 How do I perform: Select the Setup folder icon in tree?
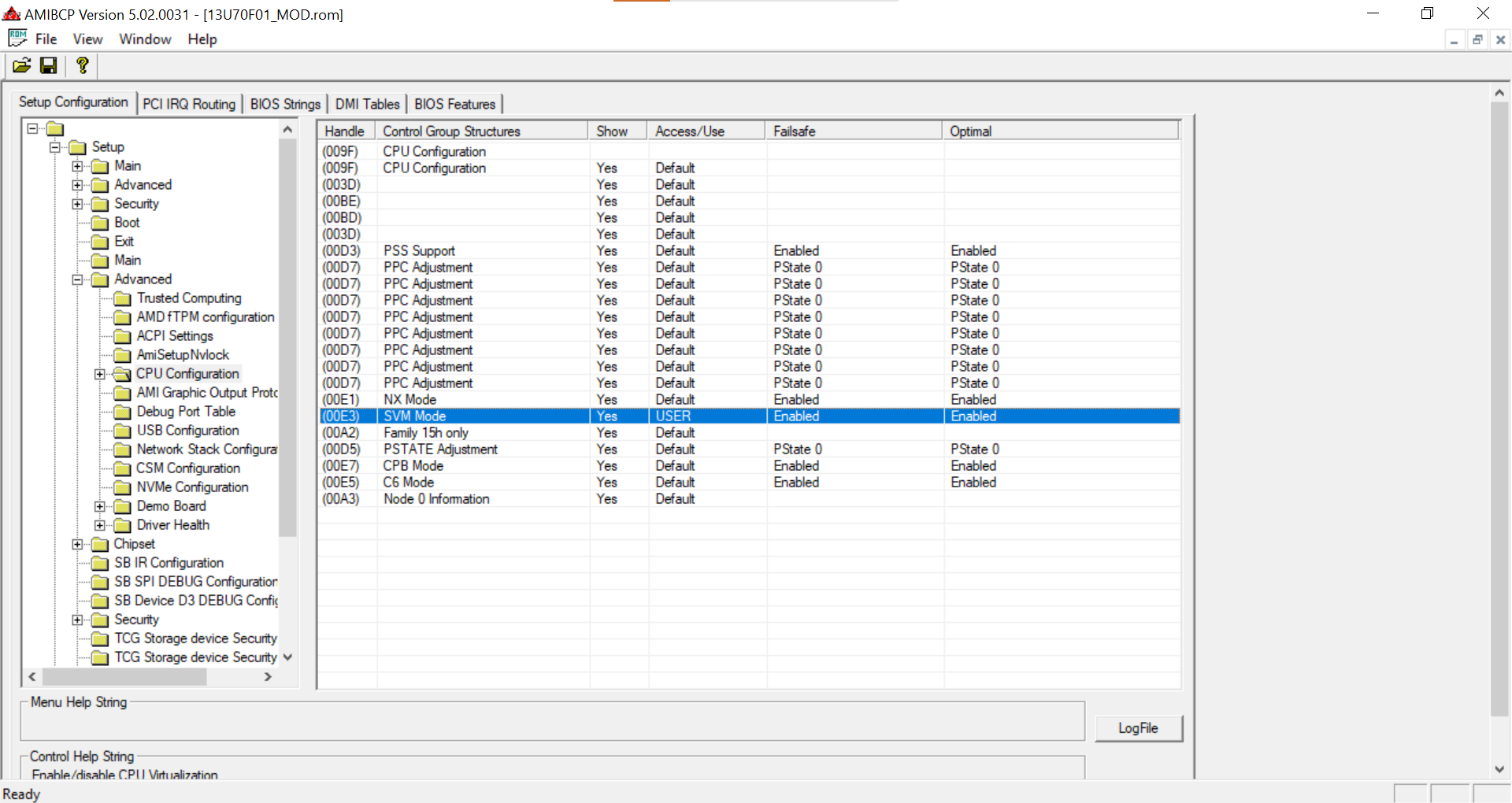(77, 147)
